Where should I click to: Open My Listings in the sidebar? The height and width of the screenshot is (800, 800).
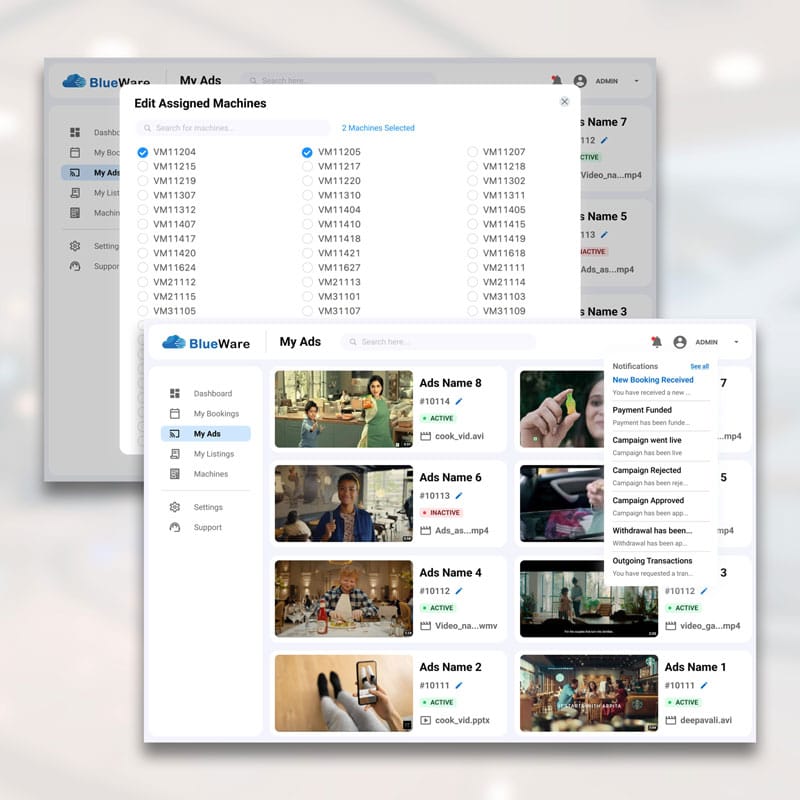(x=213, y=454)
